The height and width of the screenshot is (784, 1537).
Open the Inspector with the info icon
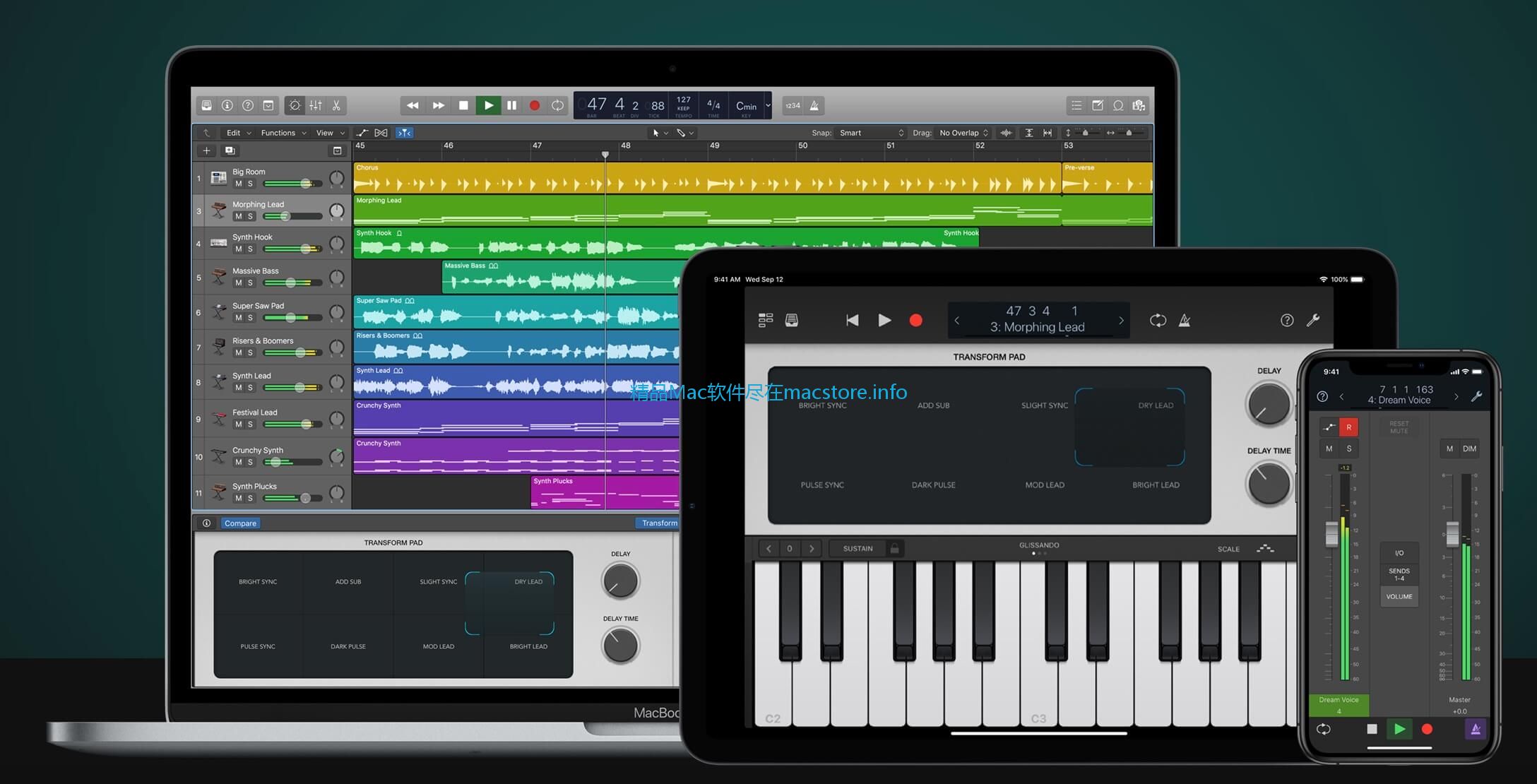[226, 105]
